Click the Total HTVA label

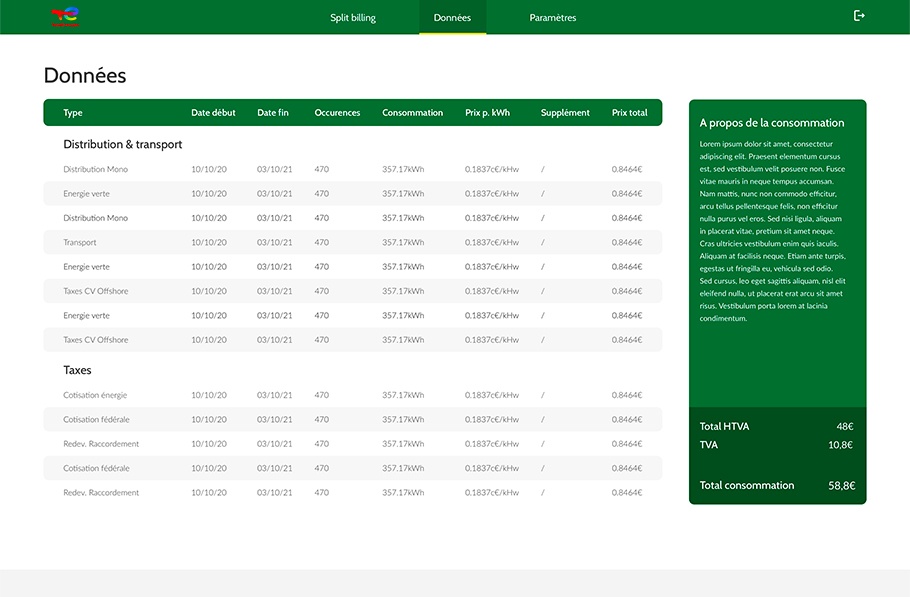[724, 427]
